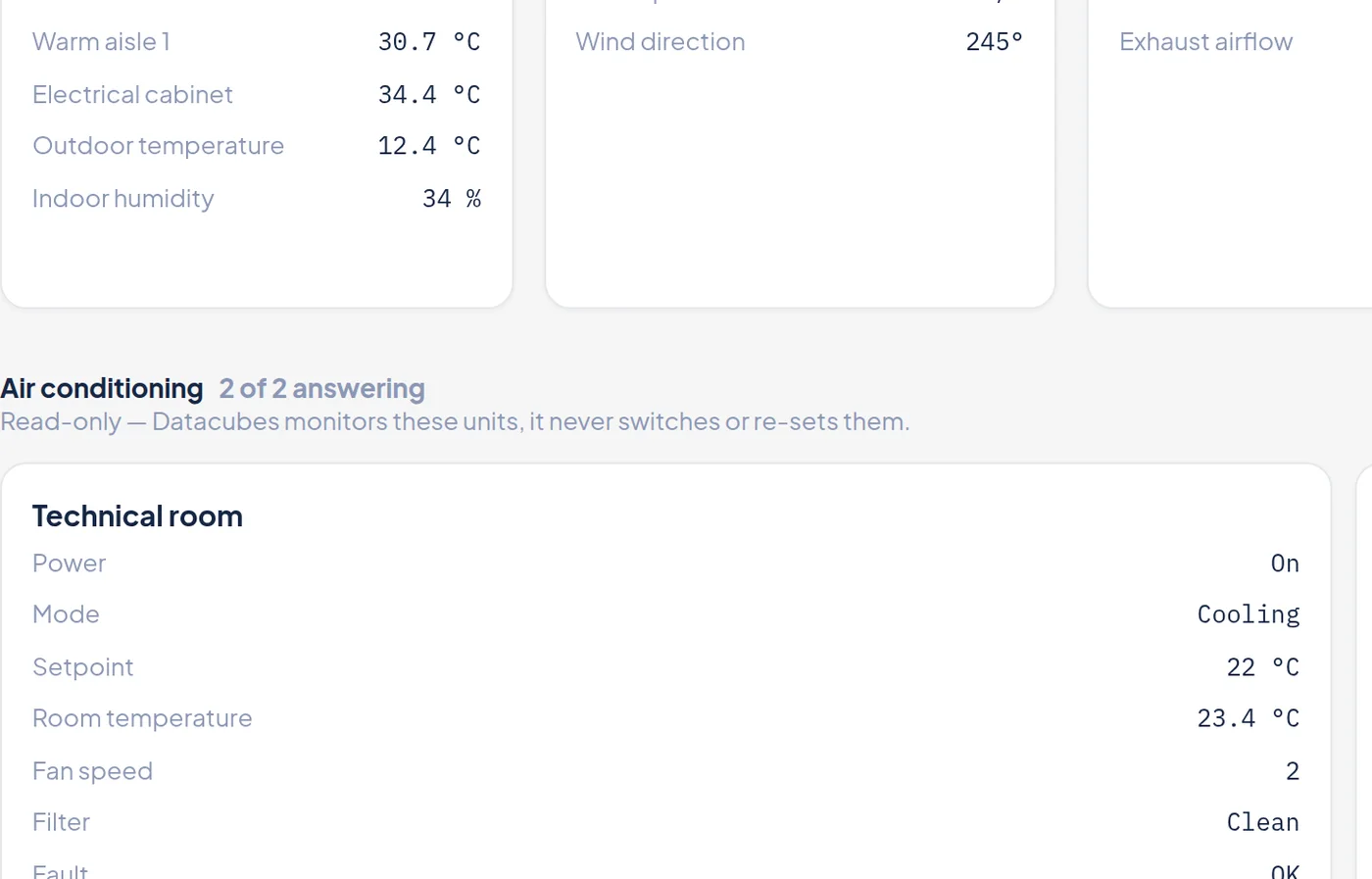Select the Warm aisle 1 label

click(101, 42)
